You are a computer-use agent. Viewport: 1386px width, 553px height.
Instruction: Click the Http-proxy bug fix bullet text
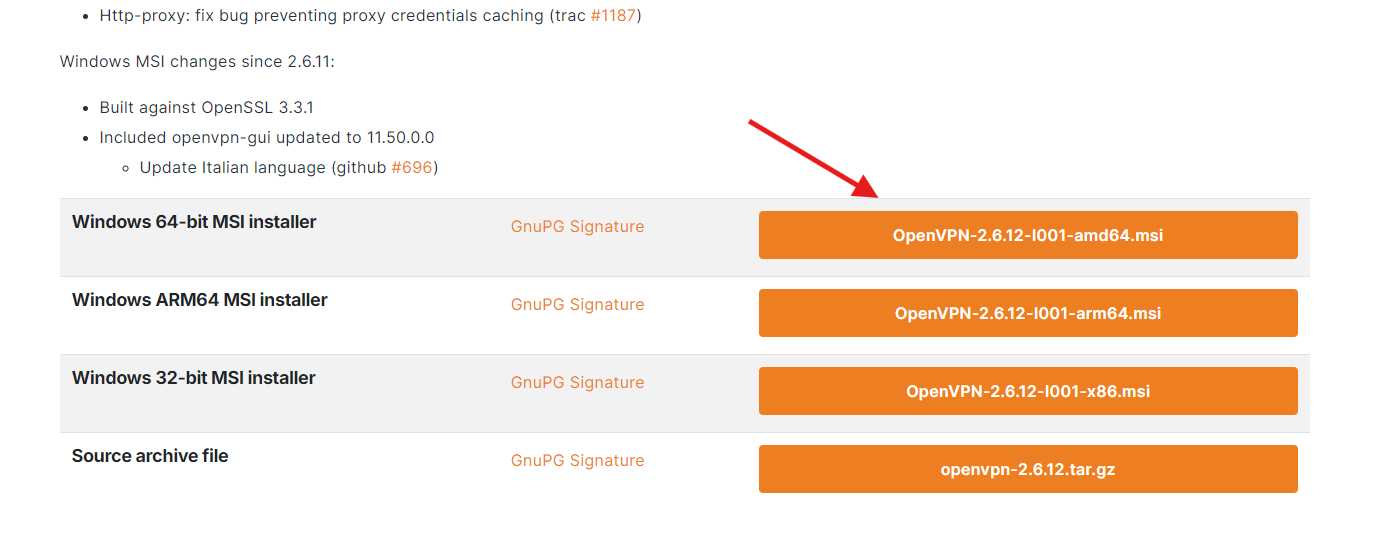[x=320, y=17]
